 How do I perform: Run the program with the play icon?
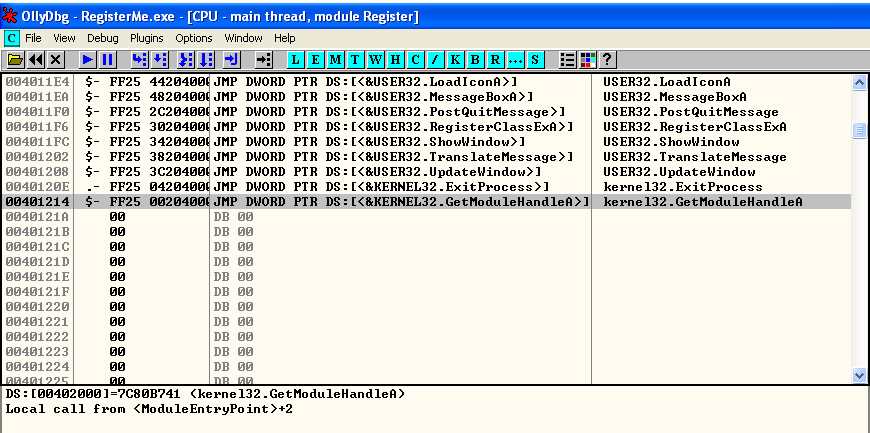87,59
